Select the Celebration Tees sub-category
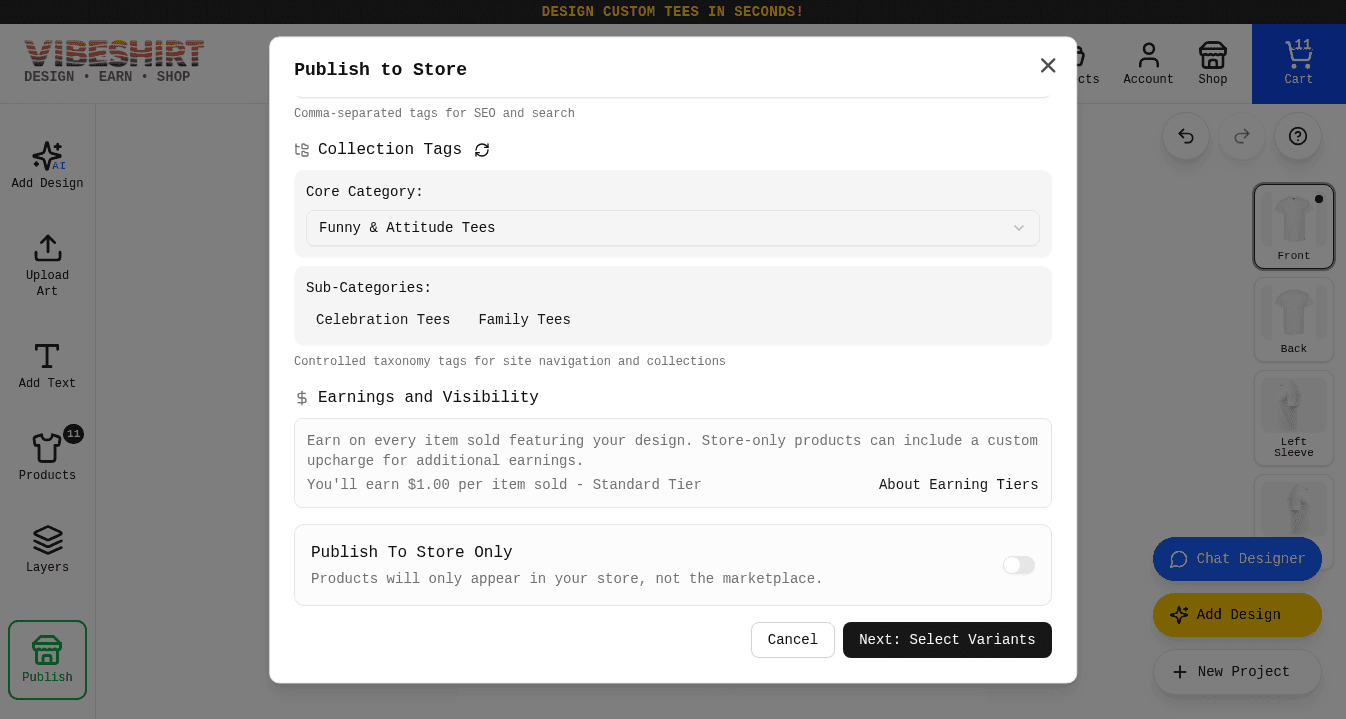 coord(383,320)
